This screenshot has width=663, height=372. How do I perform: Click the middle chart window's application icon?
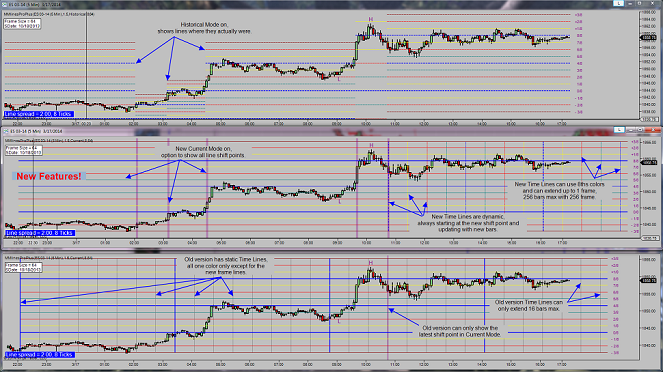[x=5, y=131]
